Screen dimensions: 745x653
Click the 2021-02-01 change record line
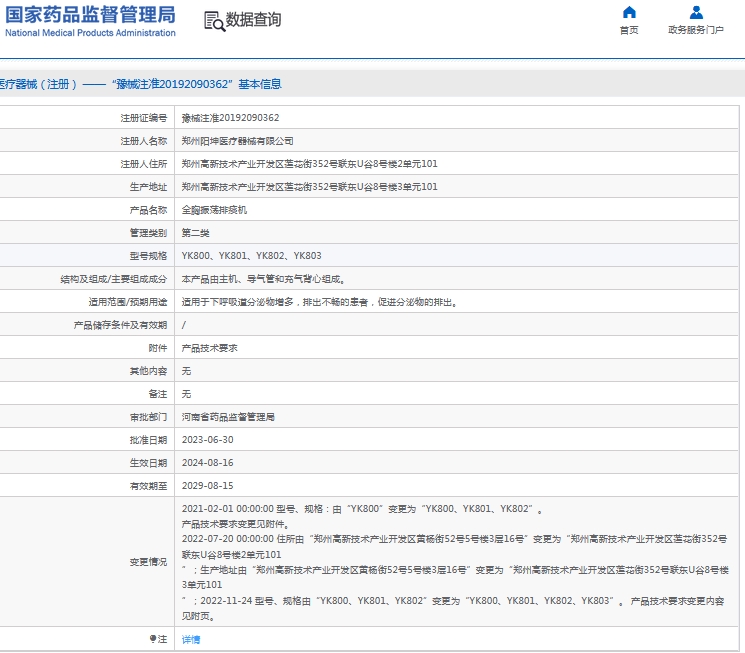click(x=362, y=509)
